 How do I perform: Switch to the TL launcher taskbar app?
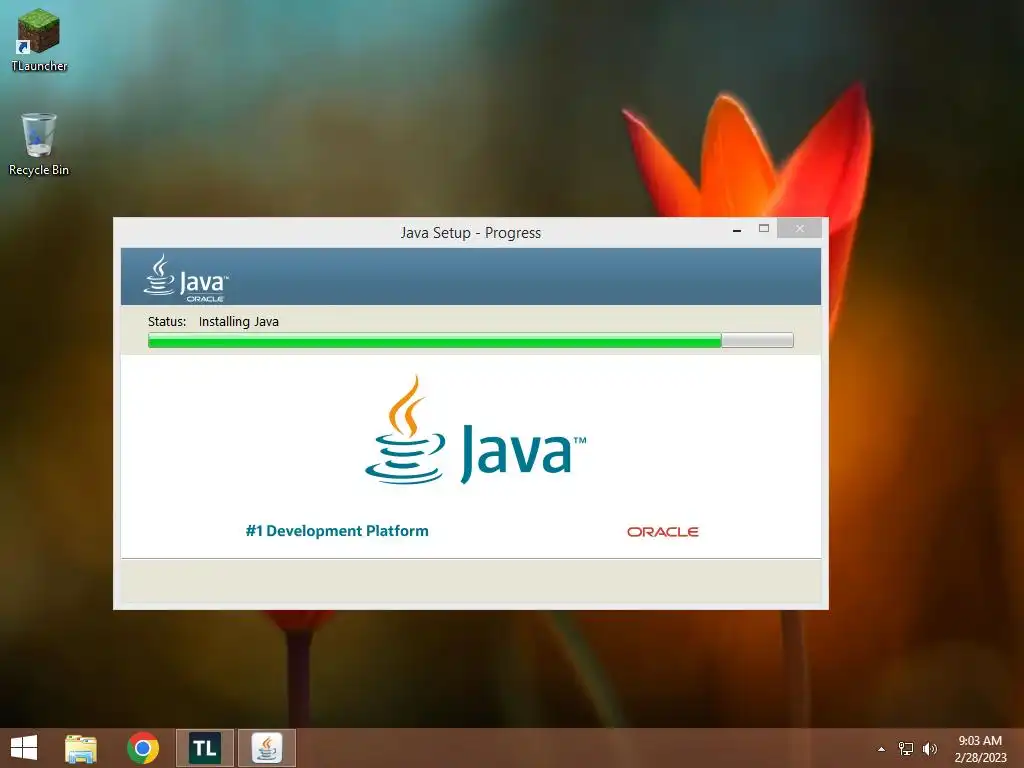tap(204, 748)
